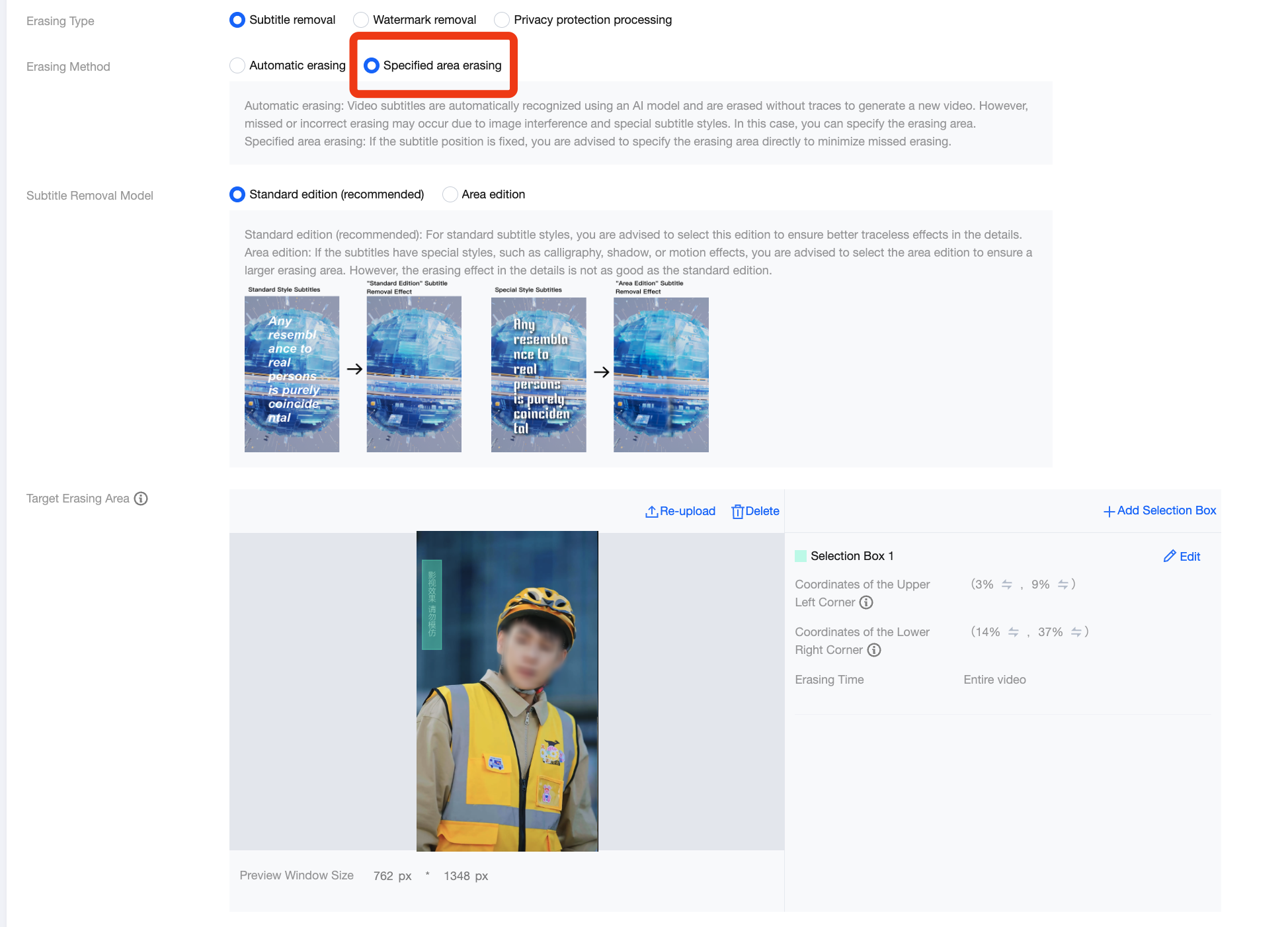This screenshot has width=1288, height=927.
Task: Click the Special Style Subtitles example image
Action: [x=538, y=374]
